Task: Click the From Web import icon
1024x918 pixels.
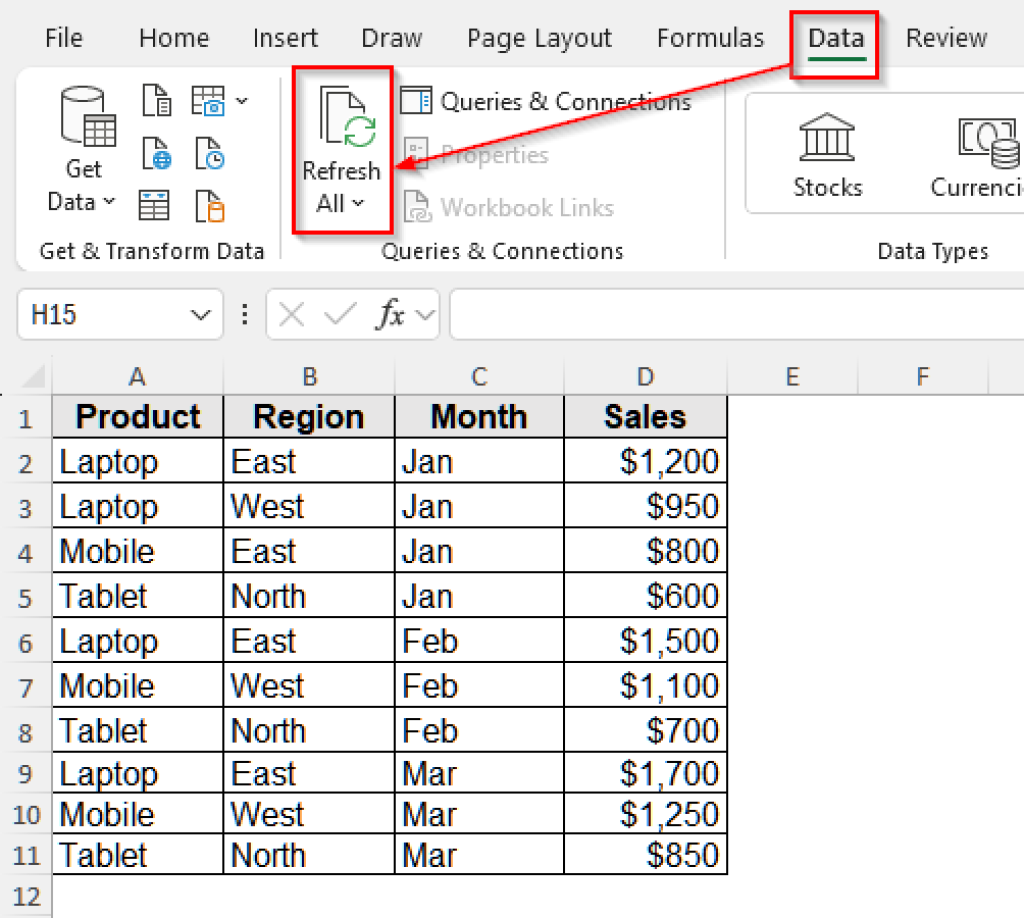Action: point(157,154)
